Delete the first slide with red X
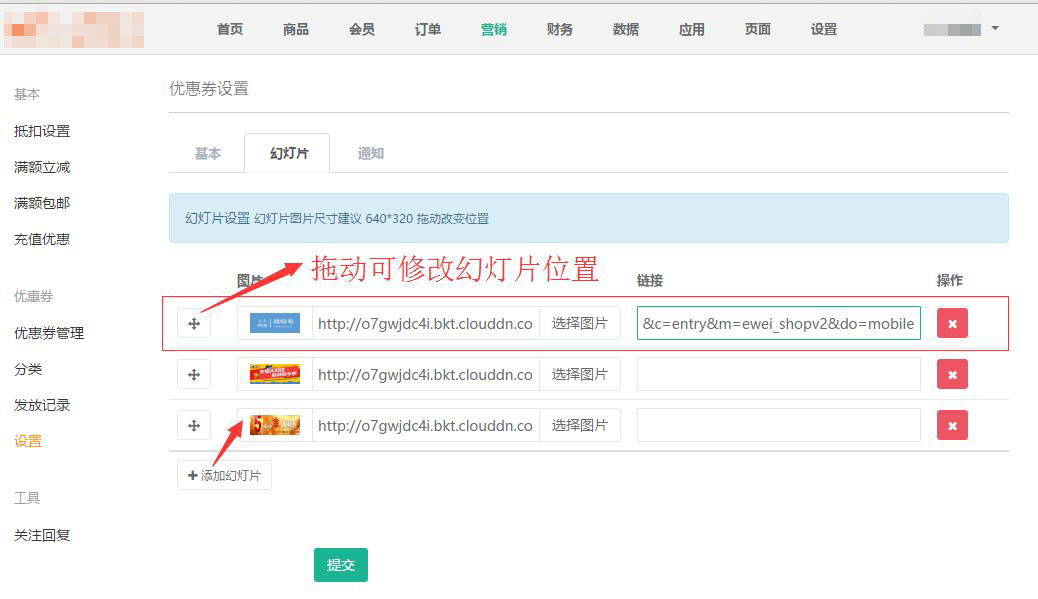 tap(952, 323)
